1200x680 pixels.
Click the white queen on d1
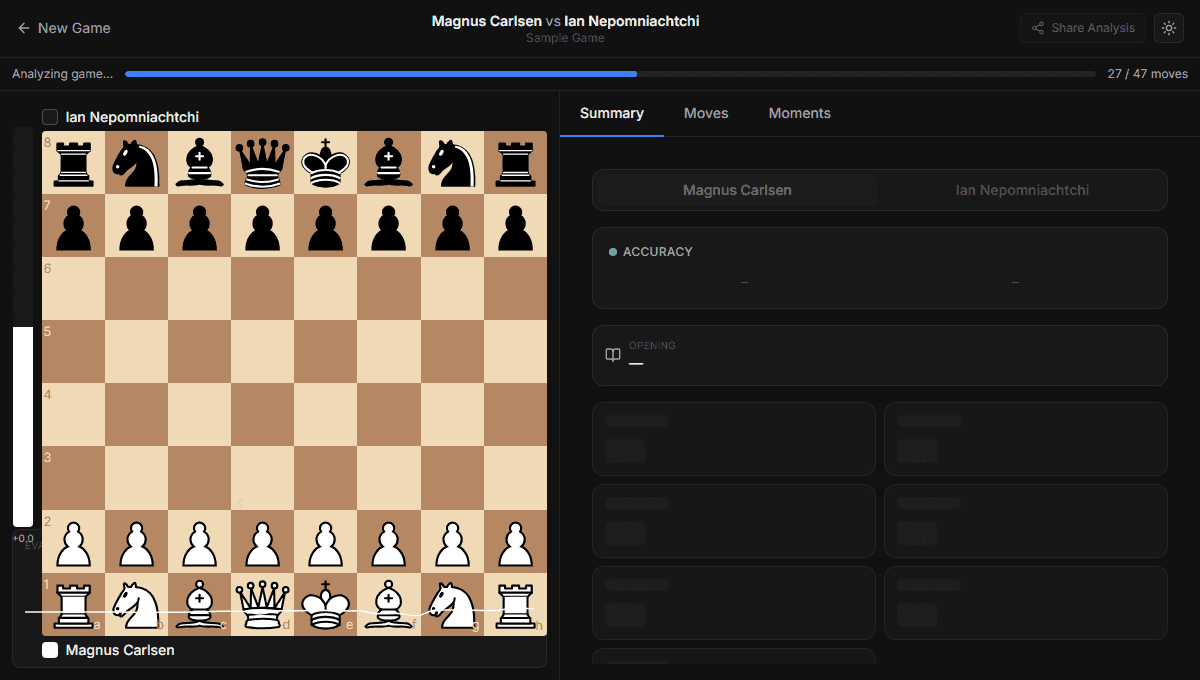pyautogui.click(x=263, y=604)
